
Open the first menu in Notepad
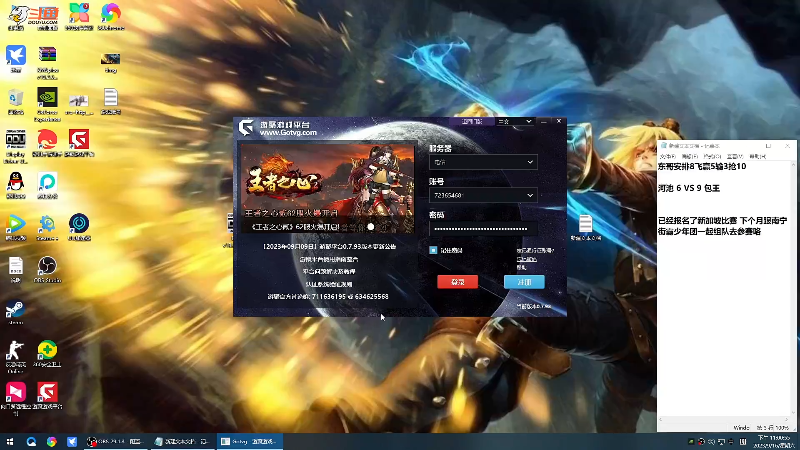(667, 156)
